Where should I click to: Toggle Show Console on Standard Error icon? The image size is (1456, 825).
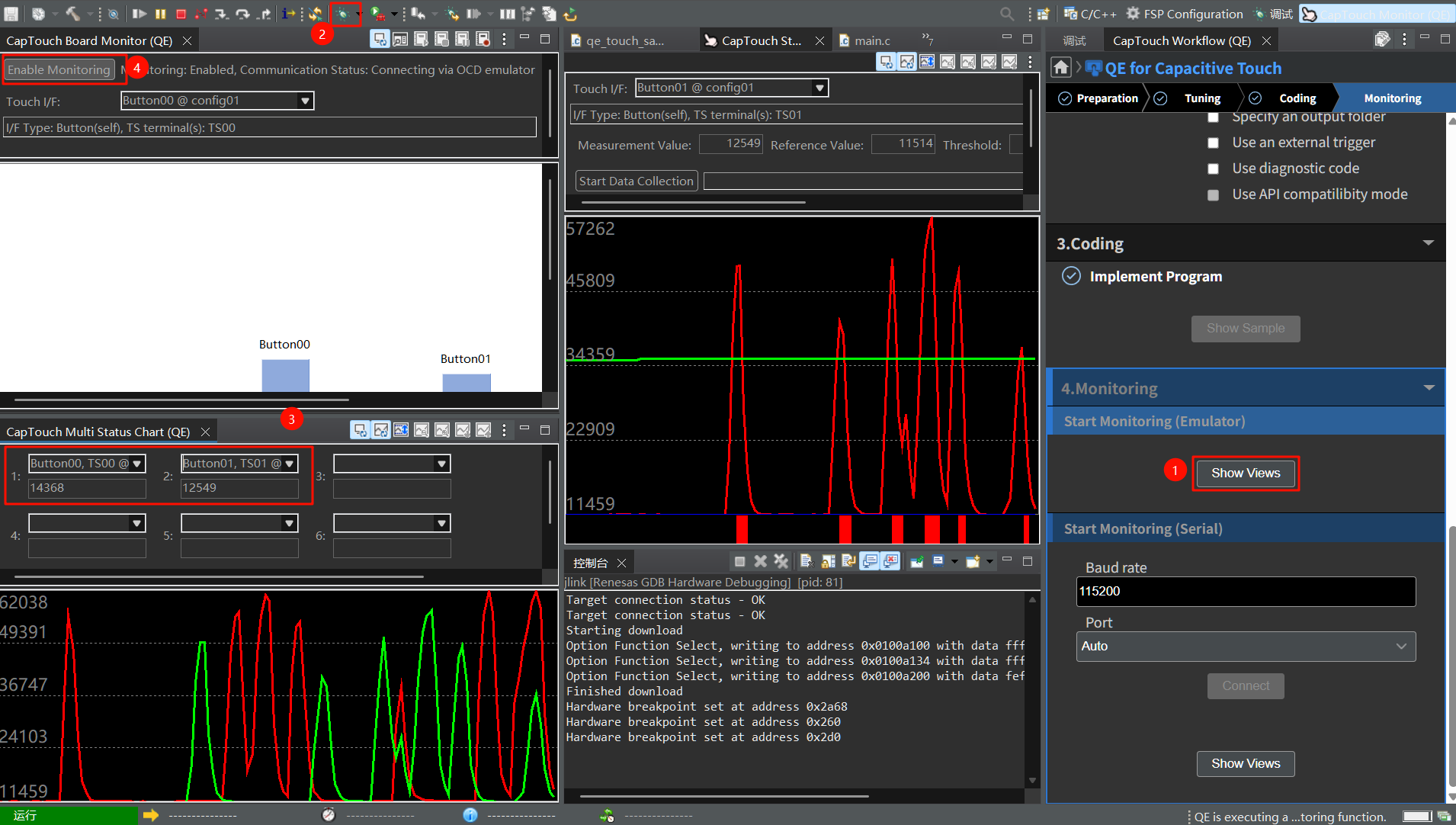click(x=890, y=562)
